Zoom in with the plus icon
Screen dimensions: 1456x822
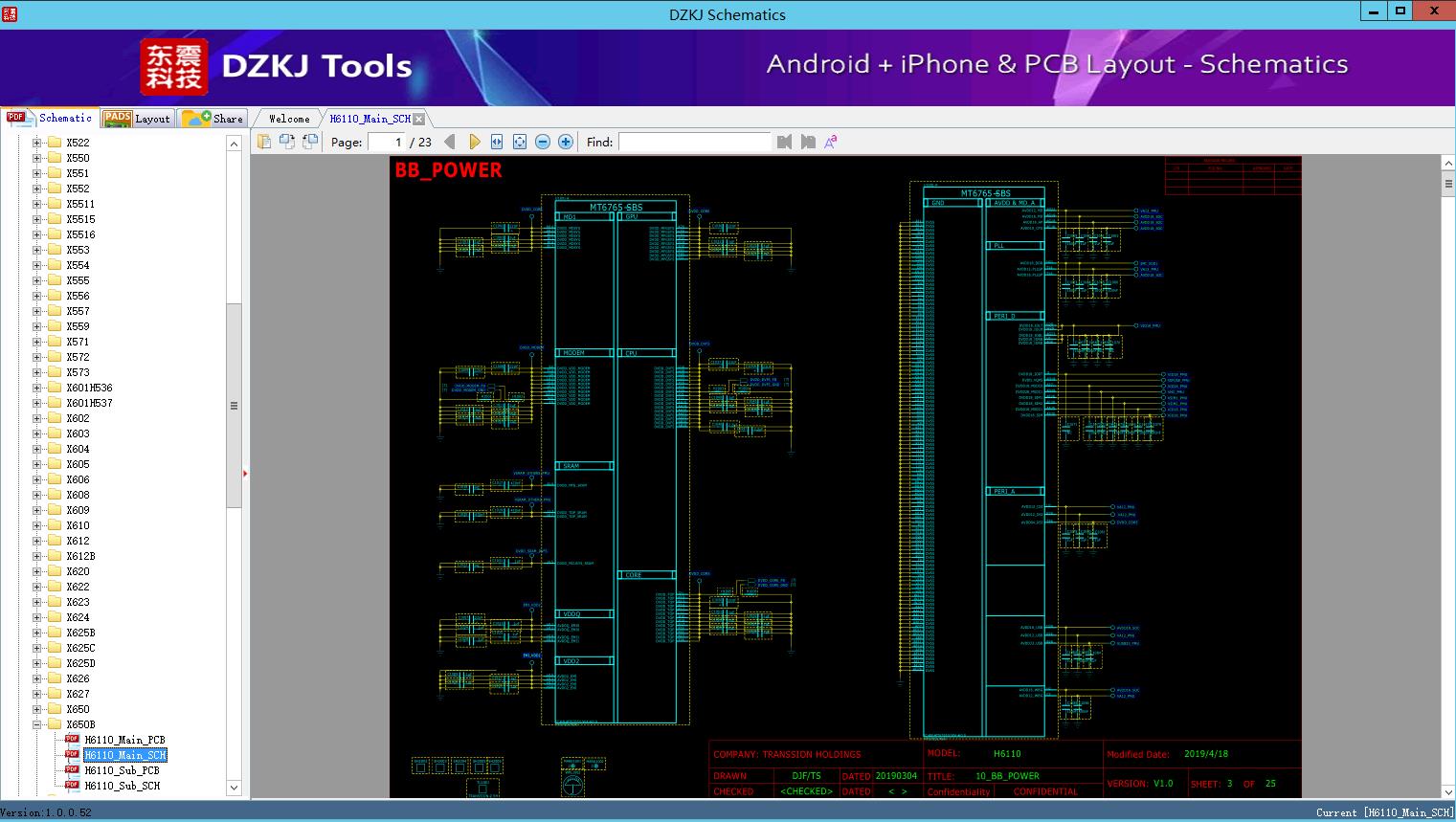pyautogui.click(x=566, y=142)
